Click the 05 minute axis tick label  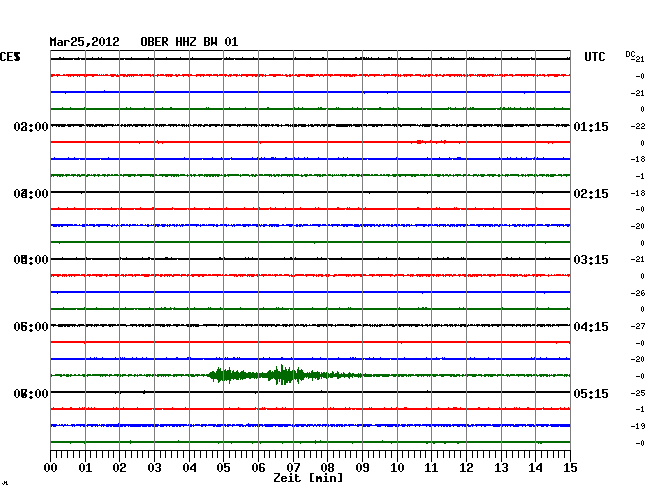223,468
